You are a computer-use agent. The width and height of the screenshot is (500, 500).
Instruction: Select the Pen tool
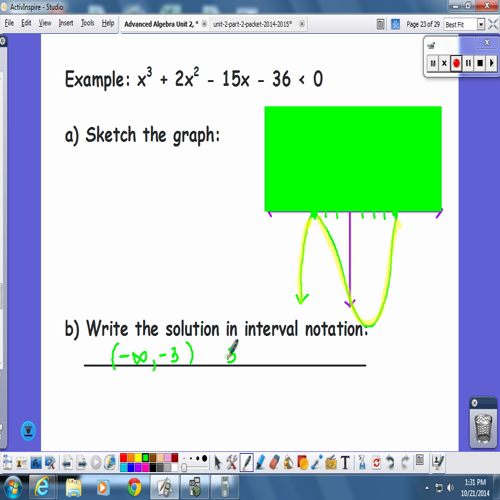(x=246, y=463)
